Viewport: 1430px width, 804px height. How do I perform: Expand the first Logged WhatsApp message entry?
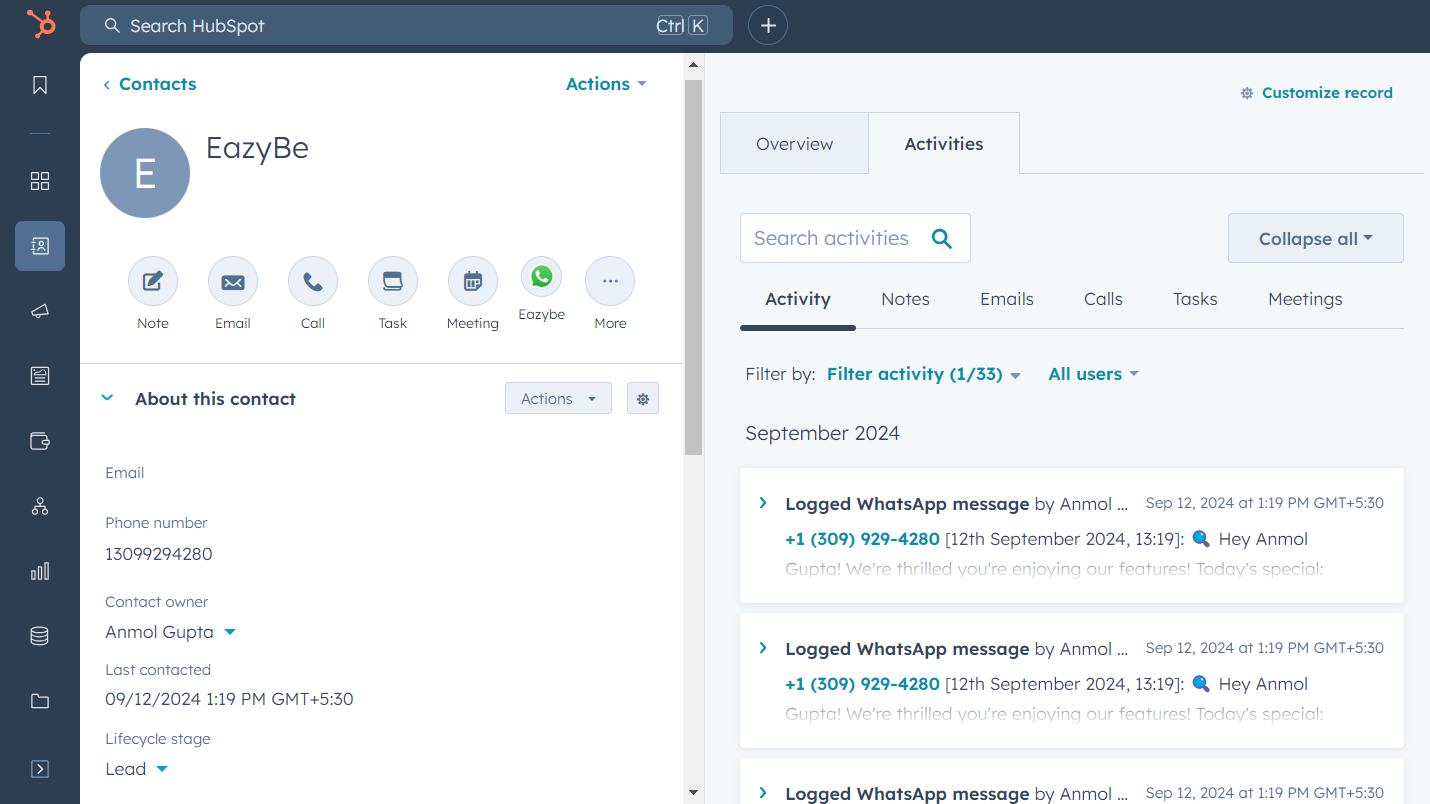[763, 503]
